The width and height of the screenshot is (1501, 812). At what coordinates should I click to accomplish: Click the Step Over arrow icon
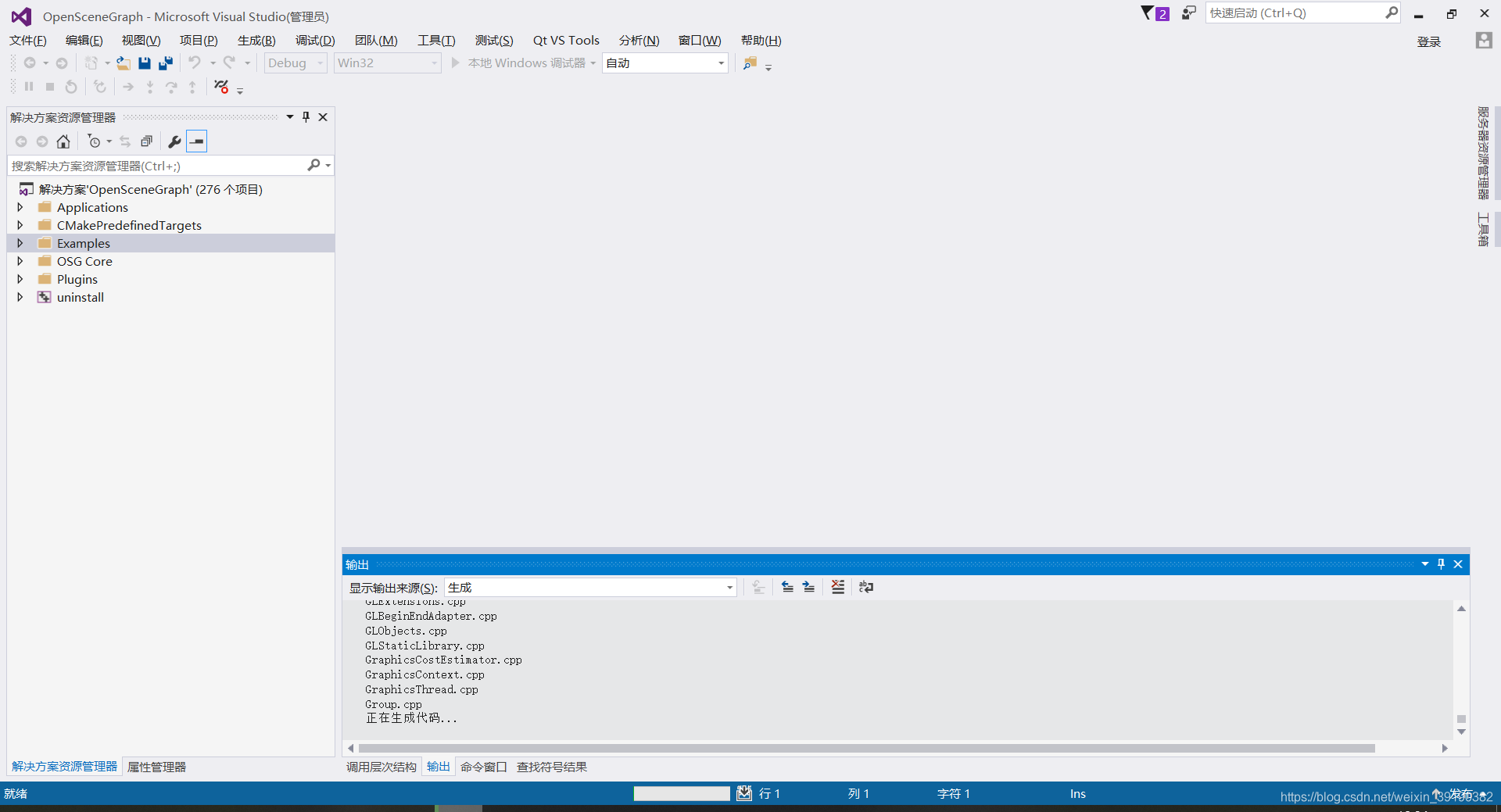tap(171, 87)
